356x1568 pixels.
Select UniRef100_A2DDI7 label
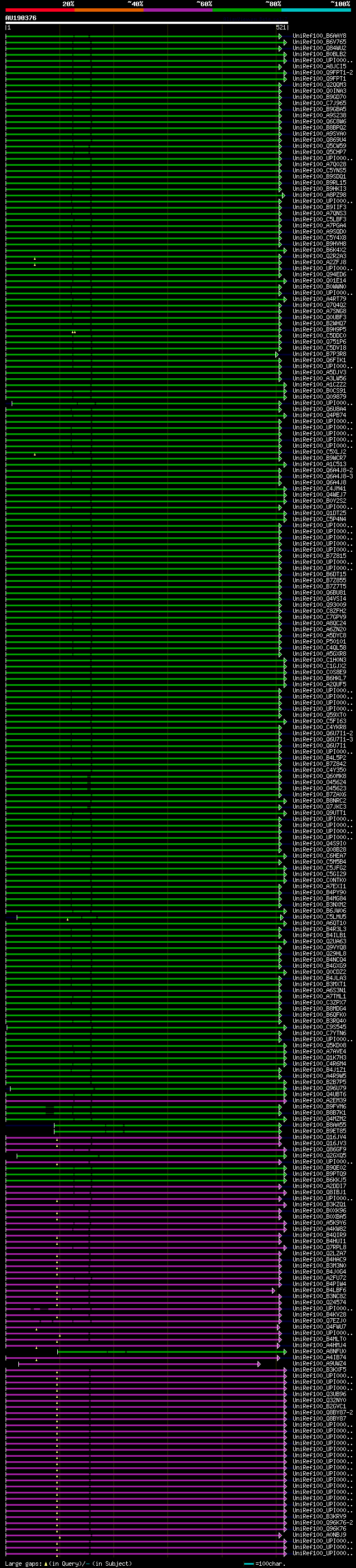(319, 1186)
